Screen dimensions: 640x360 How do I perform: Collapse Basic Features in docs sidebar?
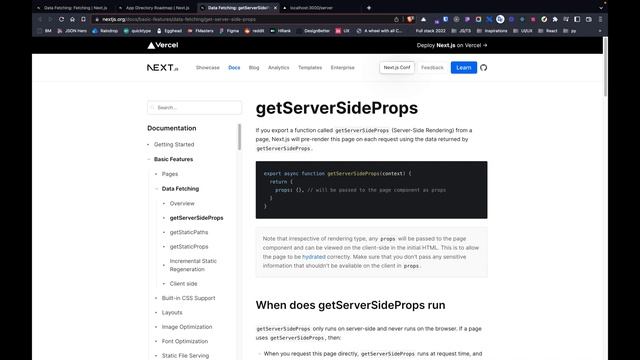173,159
